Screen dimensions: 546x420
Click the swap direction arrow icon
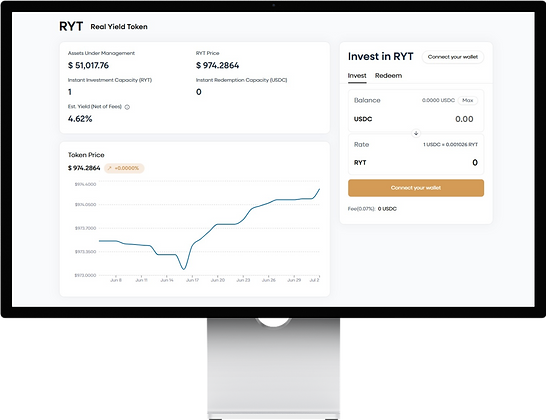click(x=416, y=133)
